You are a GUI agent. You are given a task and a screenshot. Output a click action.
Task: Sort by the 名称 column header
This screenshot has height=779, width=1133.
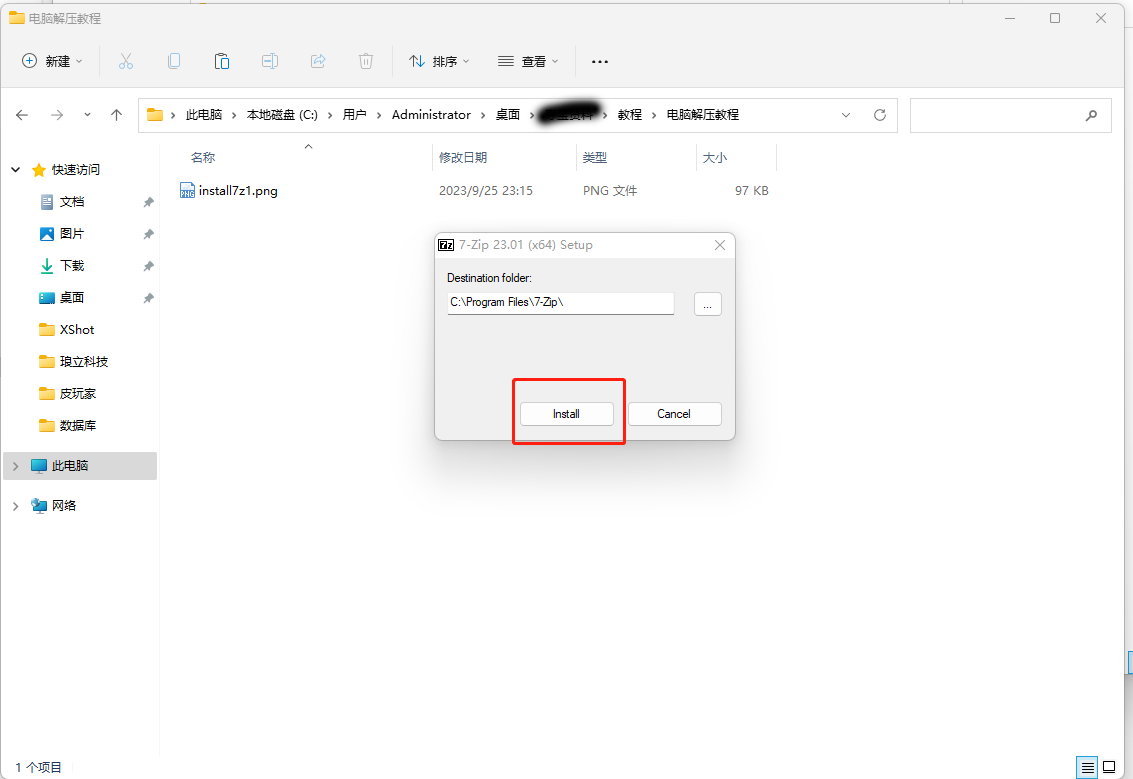[202, 158]
